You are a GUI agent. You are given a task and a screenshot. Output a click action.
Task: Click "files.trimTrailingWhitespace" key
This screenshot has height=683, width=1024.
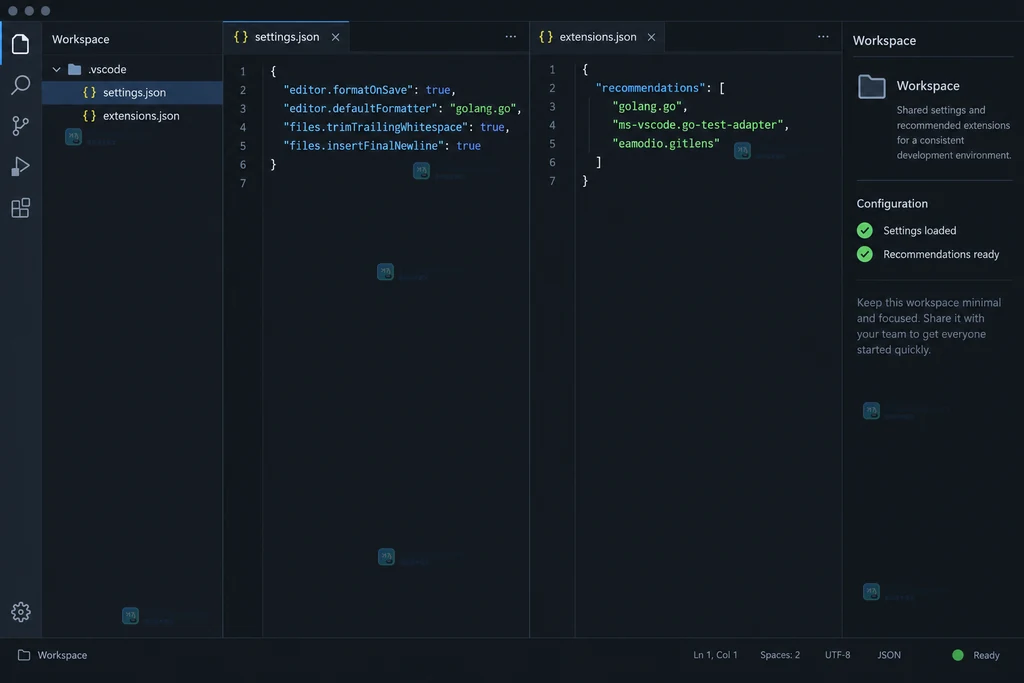point(376,127)
